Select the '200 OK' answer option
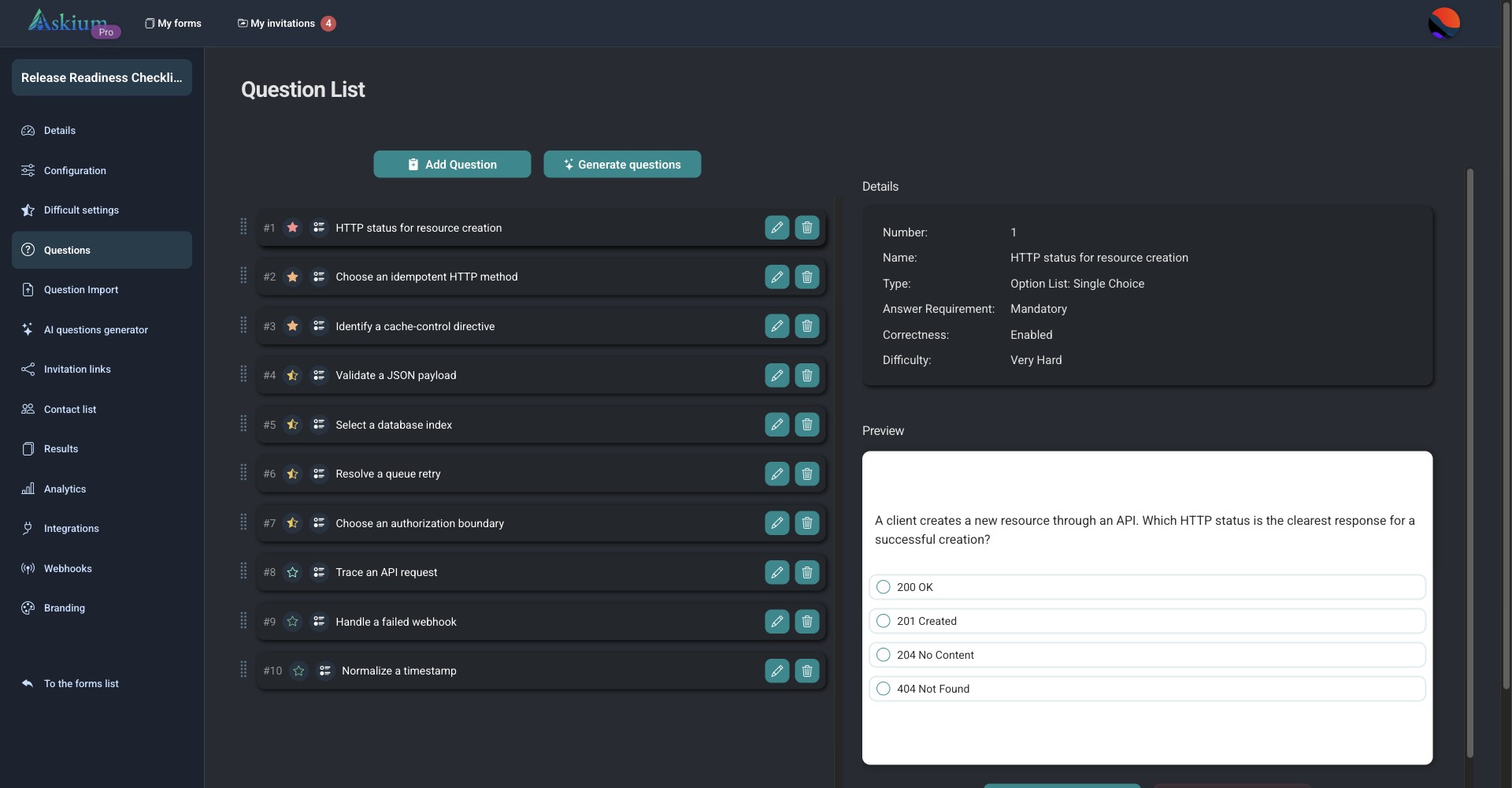Image resolution: width=1512 pixels, height=788 pixels. (1147, 587)
